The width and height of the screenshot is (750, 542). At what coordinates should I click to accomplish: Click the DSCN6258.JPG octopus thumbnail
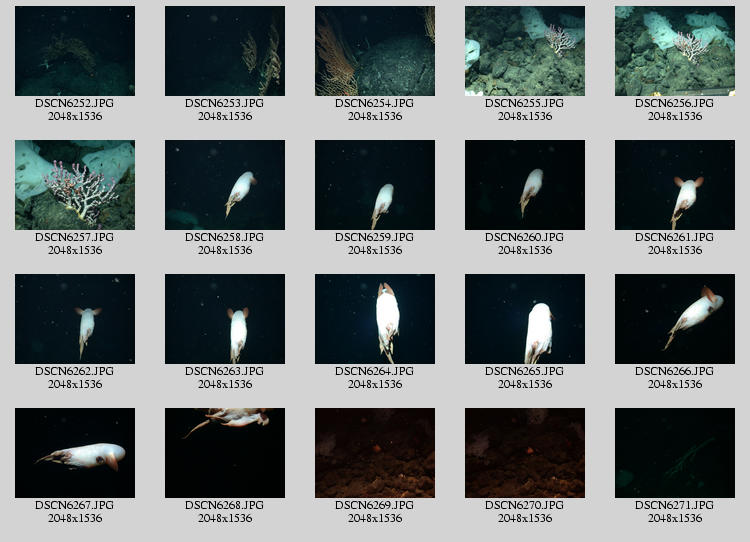[x=225, y=185]
